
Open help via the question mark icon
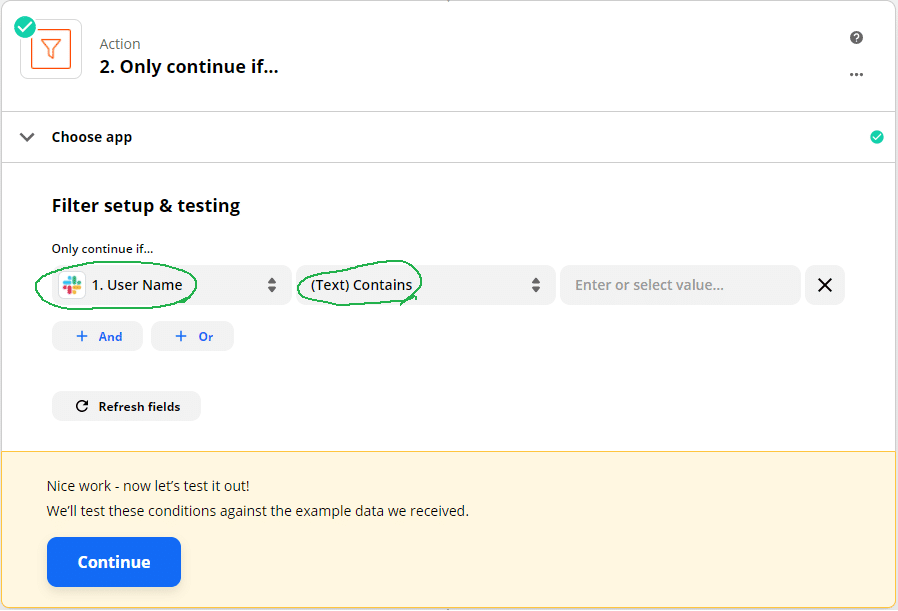pyautogui.click(x=856, y=38)
